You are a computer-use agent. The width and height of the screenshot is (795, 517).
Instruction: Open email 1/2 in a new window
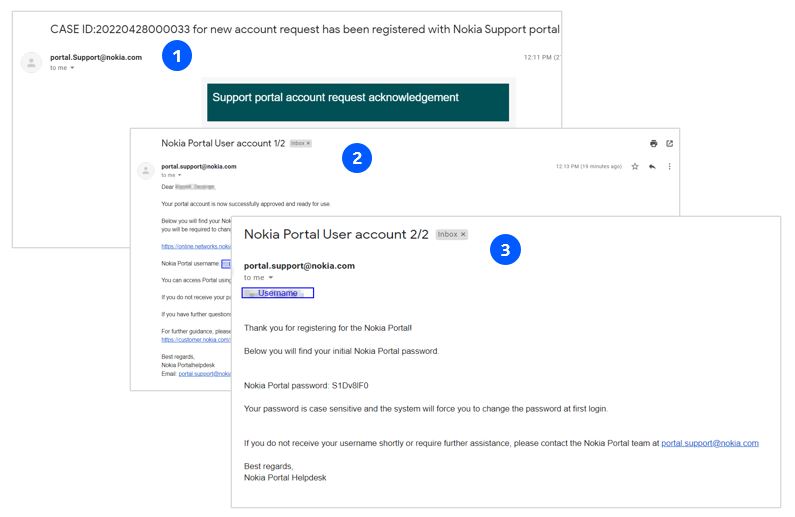(669, 143)
